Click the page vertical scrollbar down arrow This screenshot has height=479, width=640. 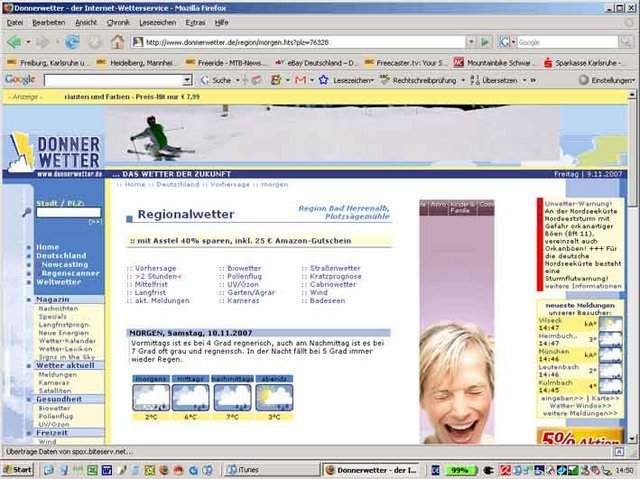(x=632, y=439)
